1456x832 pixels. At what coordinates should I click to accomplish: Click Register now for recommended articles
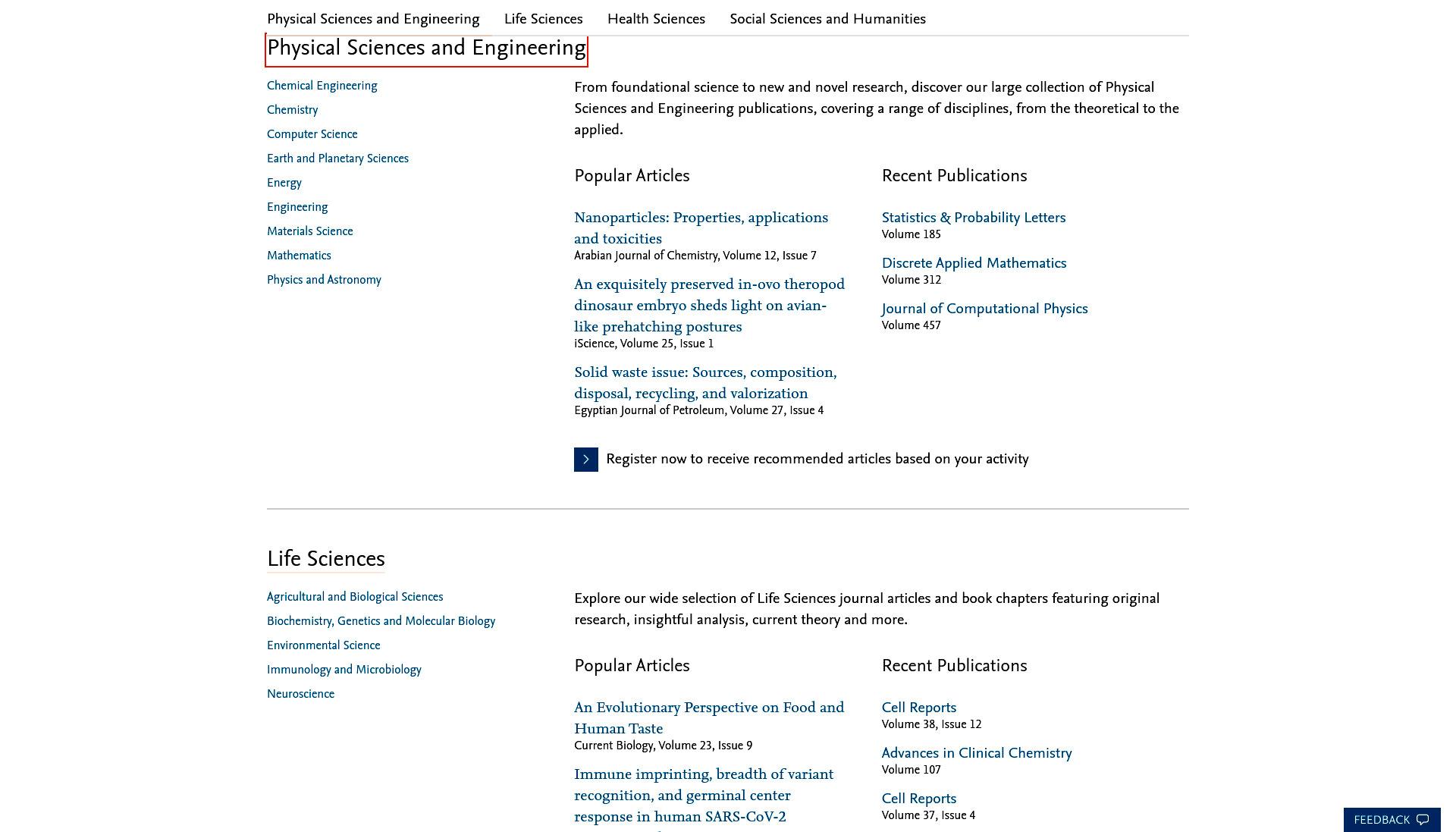(x=817, y=460)
